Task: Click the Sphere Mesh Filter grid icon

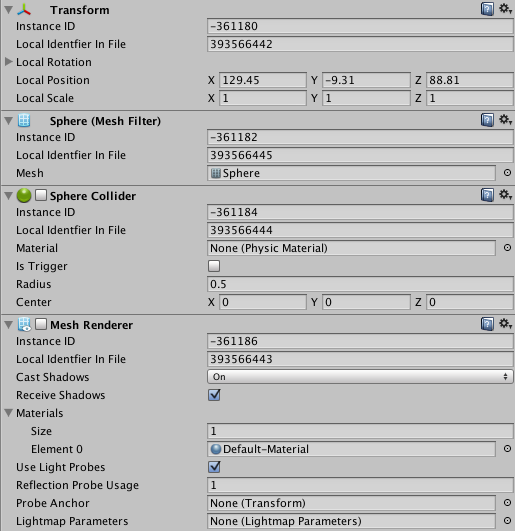Action: coord(24,121)
